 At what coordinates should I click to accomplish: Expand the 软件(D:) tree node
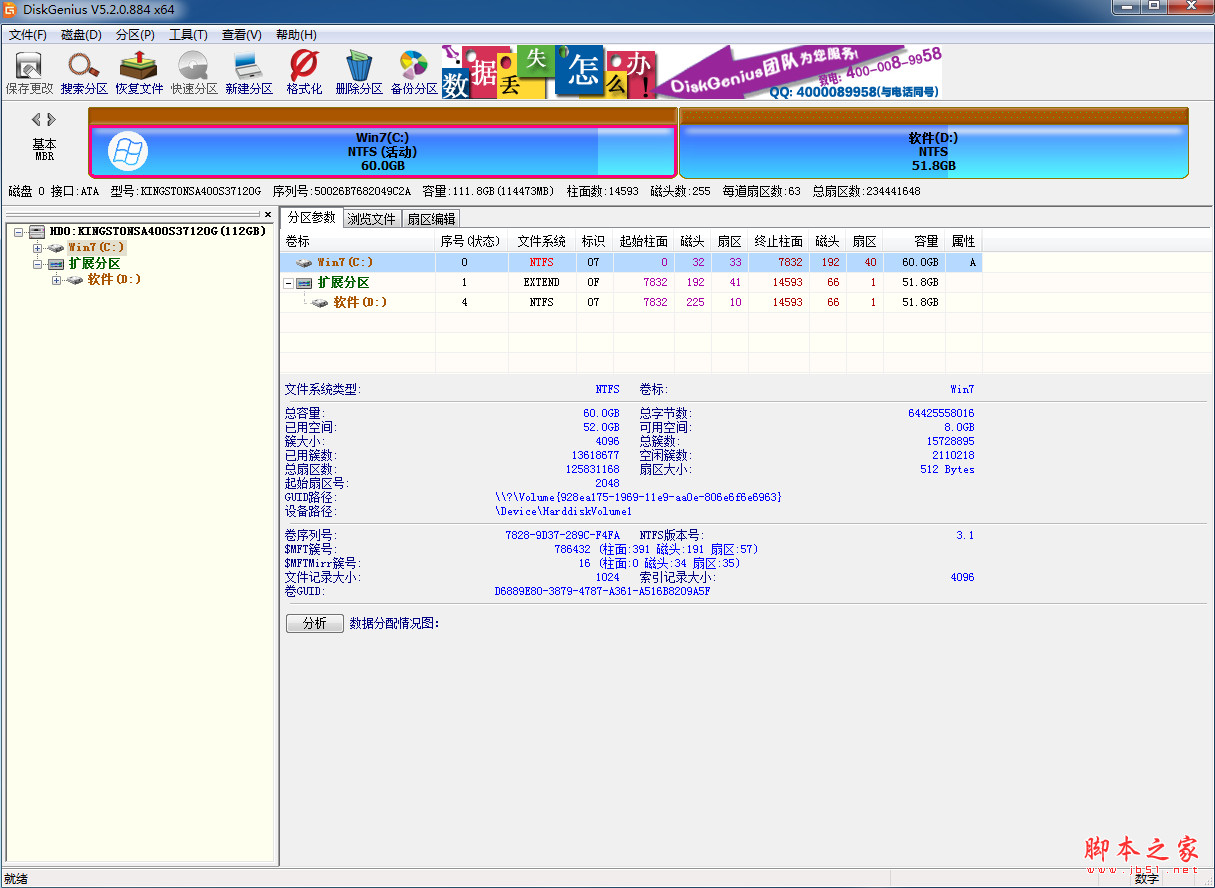[57, 280]
